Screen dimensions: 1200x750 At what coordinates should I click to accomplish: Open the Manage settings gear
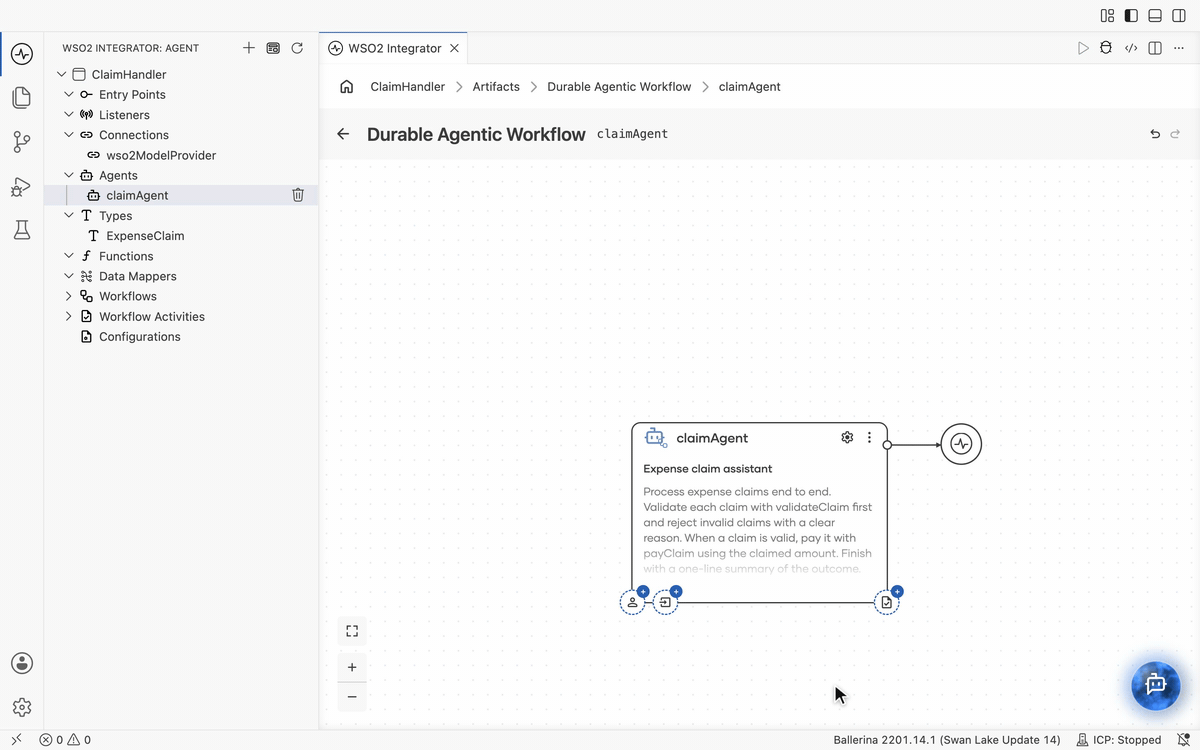(x=22, y=707)
